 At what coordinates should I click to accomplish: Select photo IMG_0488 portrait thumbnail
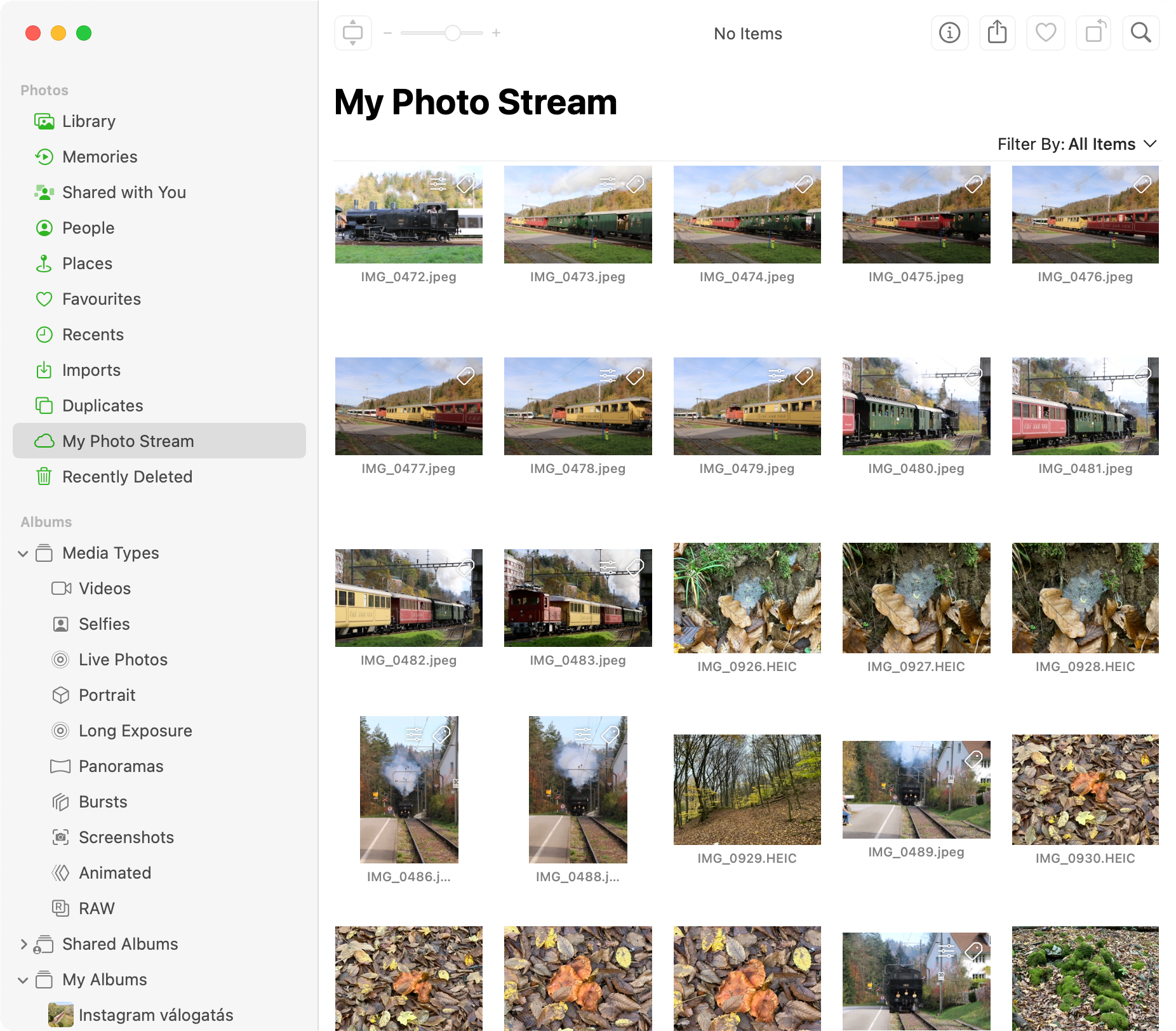578,790
